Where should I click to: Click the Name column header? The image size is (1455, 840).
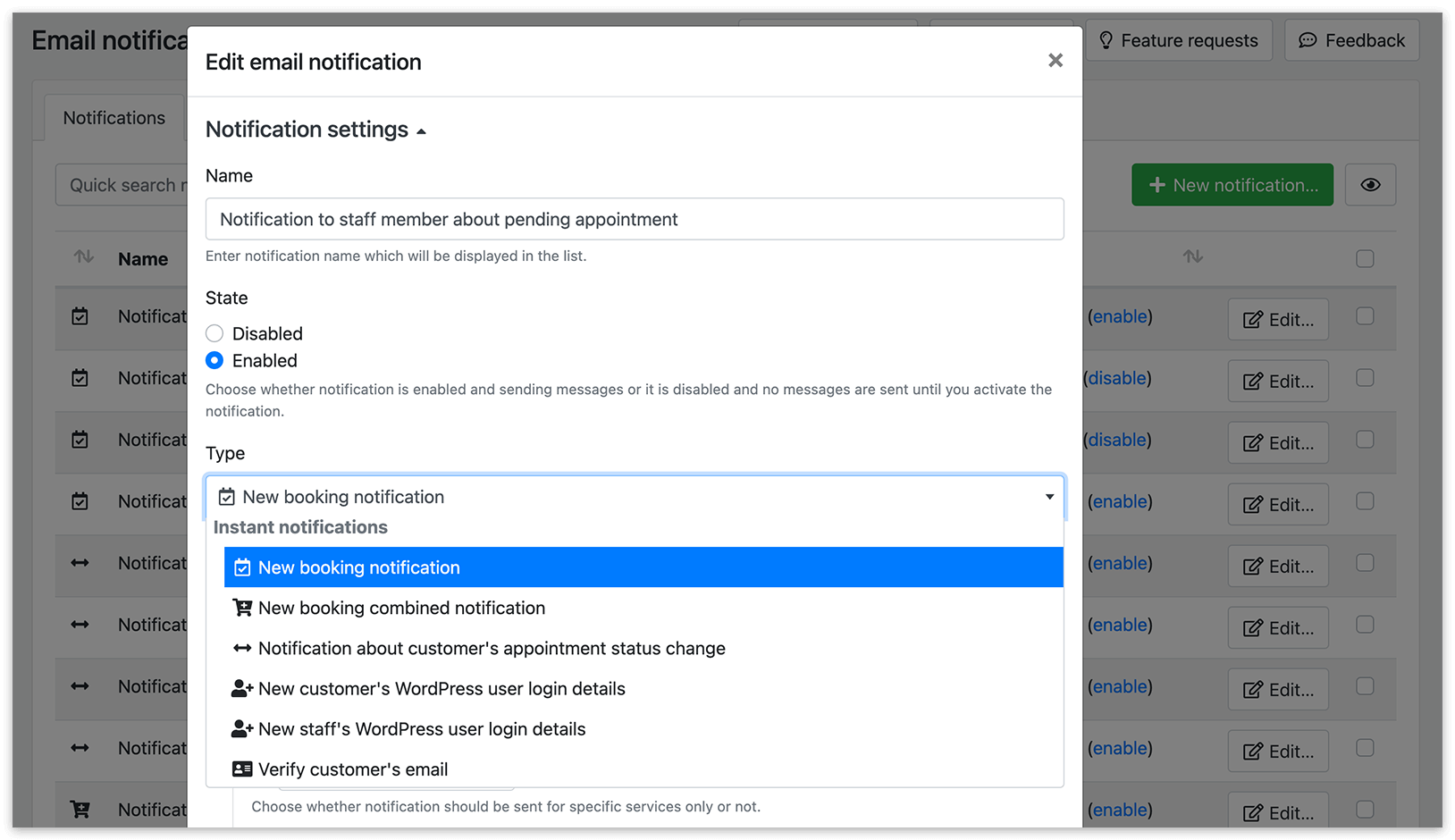[143, 259]
